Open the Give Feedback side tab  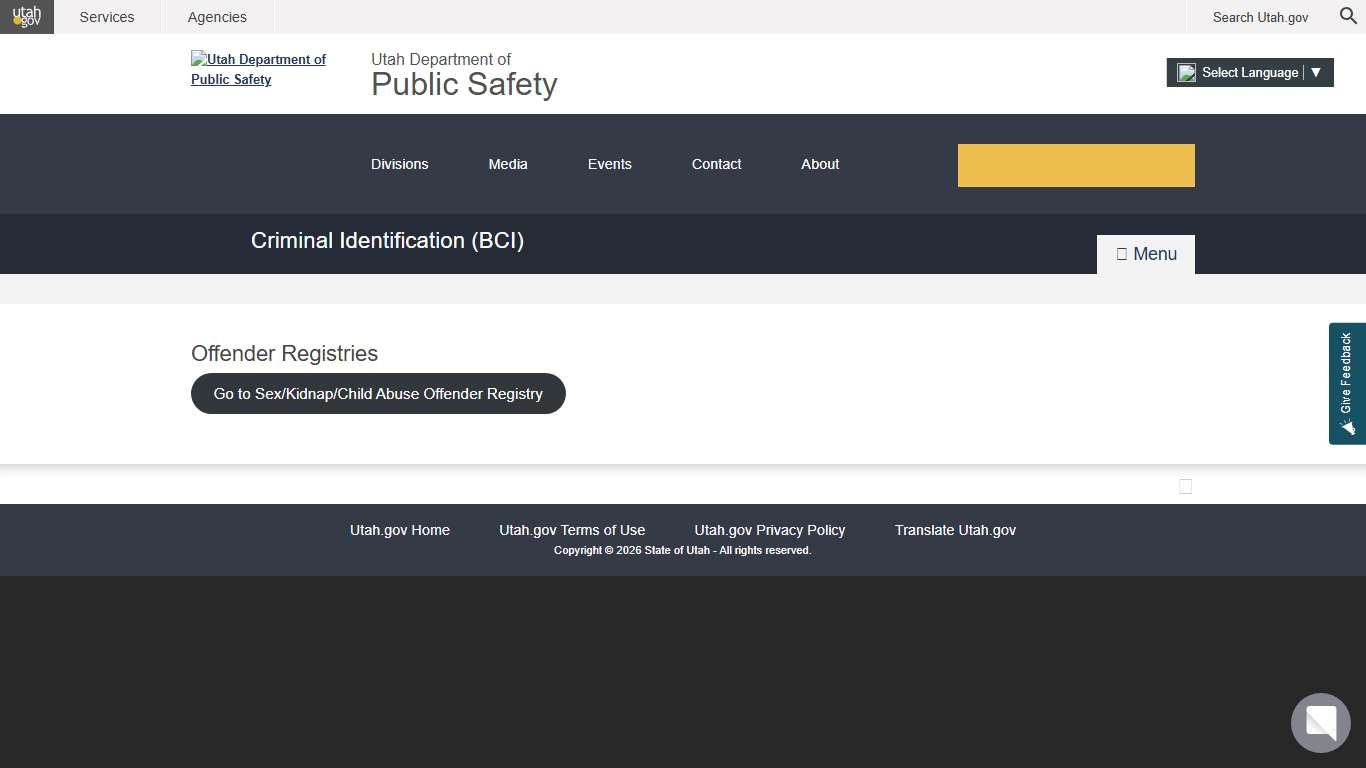pyautogui.click(x=1346, y=384)
